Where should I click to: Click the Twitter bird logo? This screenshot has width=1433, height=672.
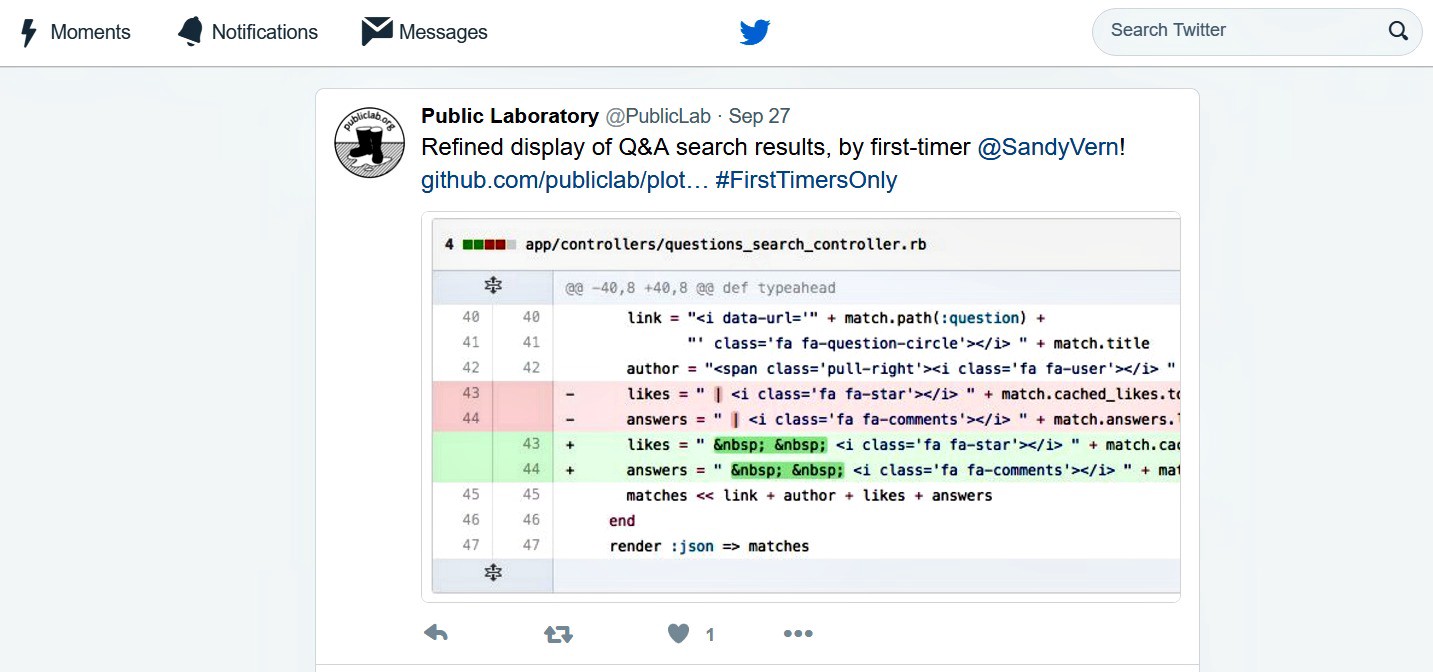click(755, 33)
